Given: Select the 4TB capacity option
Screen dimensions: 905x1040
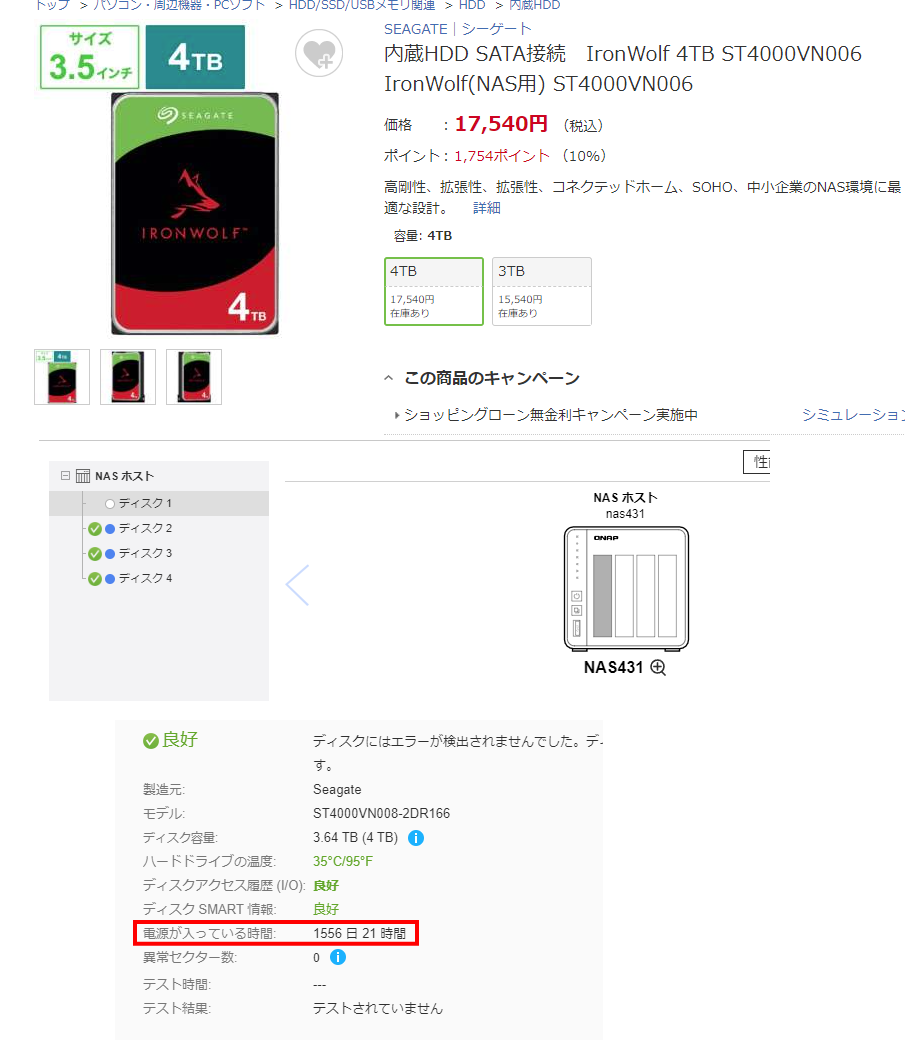Looking at the screenshot, I should point(434,291).
